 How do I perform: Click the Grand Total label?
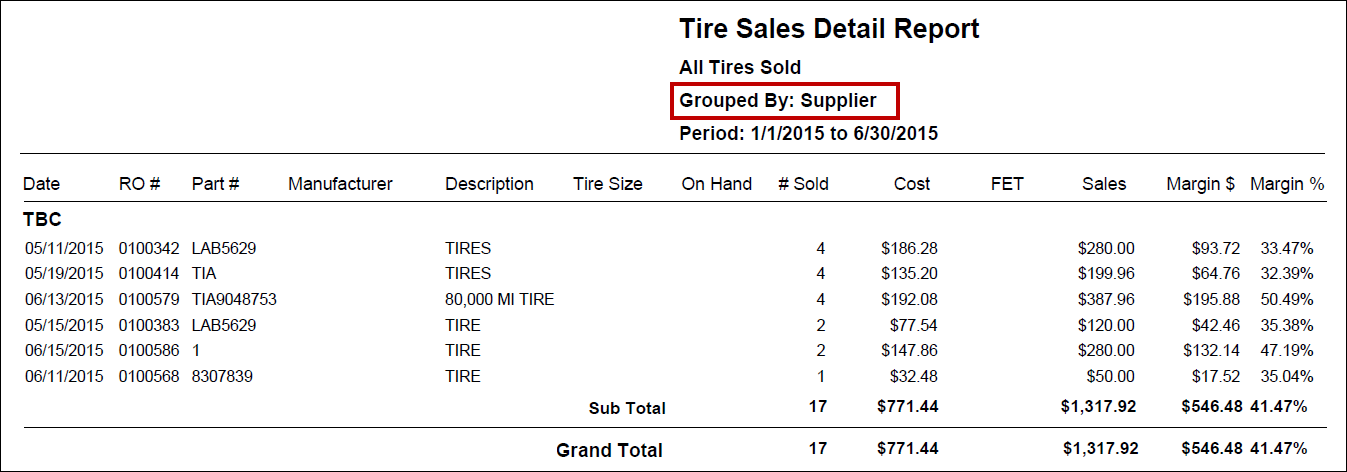609,451
